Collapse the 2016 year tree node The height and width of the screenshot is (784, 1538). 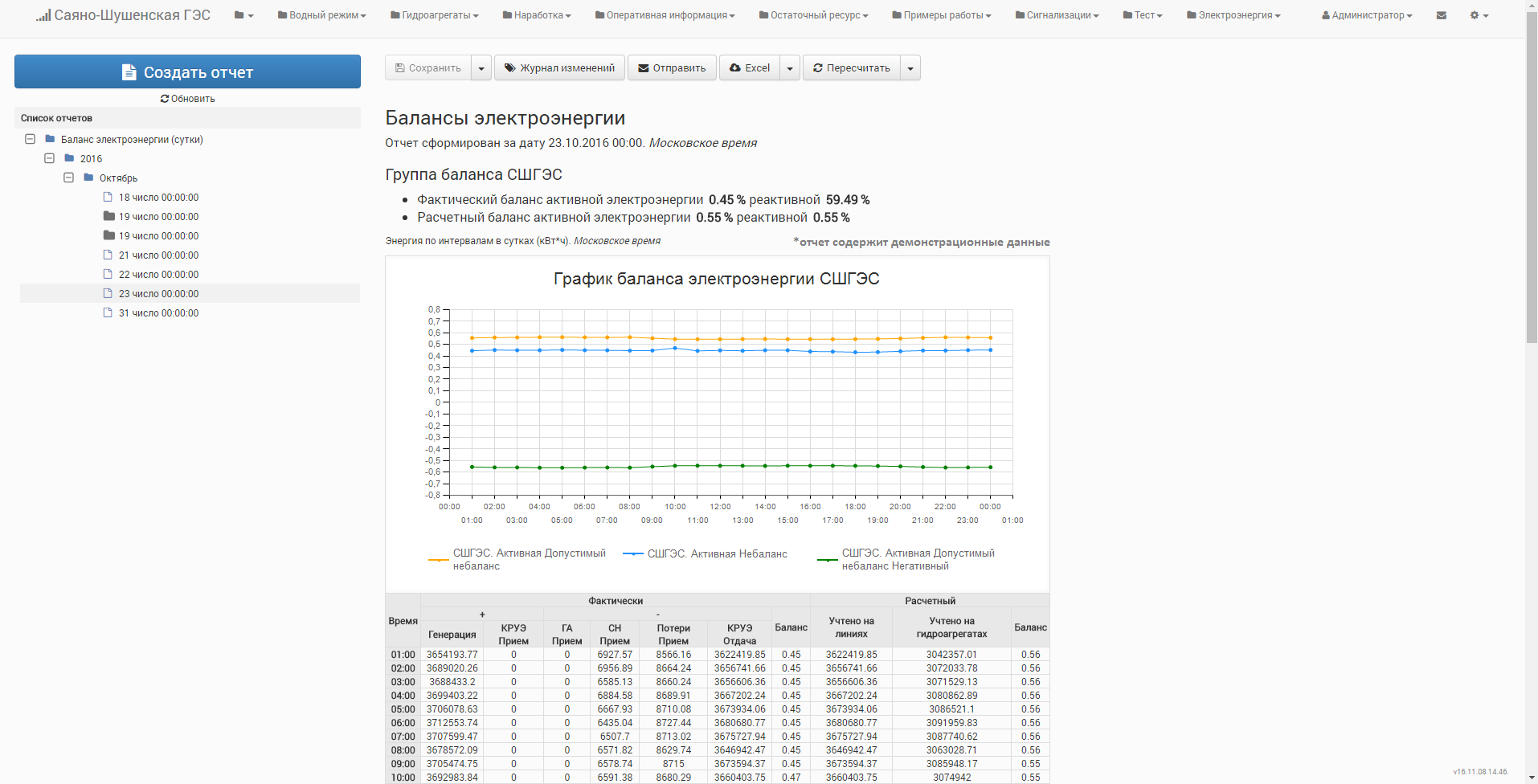pyautogui.click(x=49, y=158)
